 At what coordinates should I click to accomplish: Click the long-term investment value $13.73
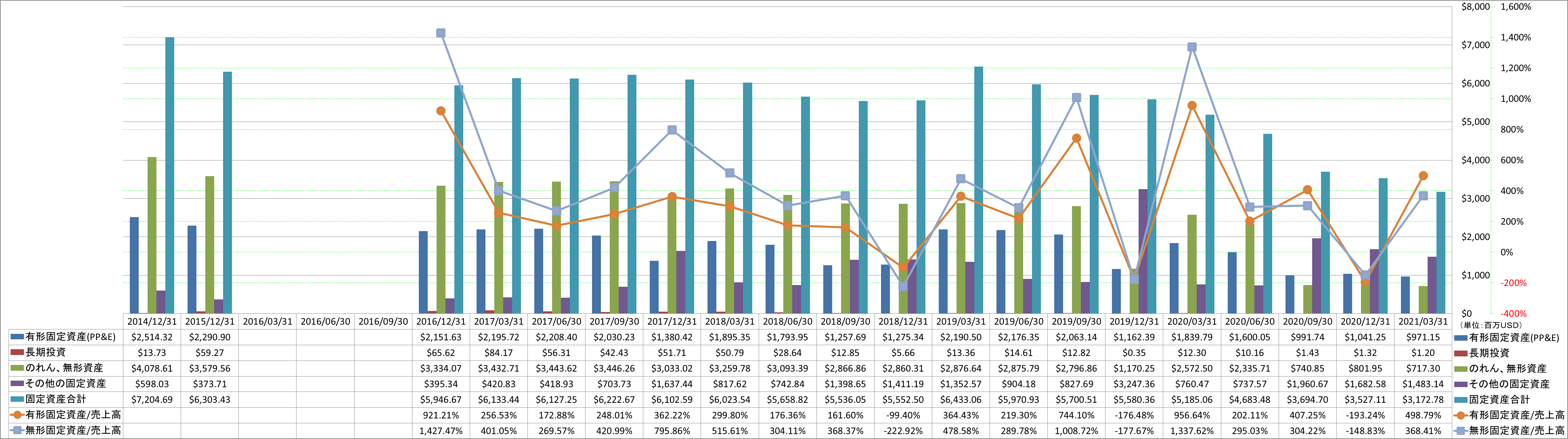152,353
